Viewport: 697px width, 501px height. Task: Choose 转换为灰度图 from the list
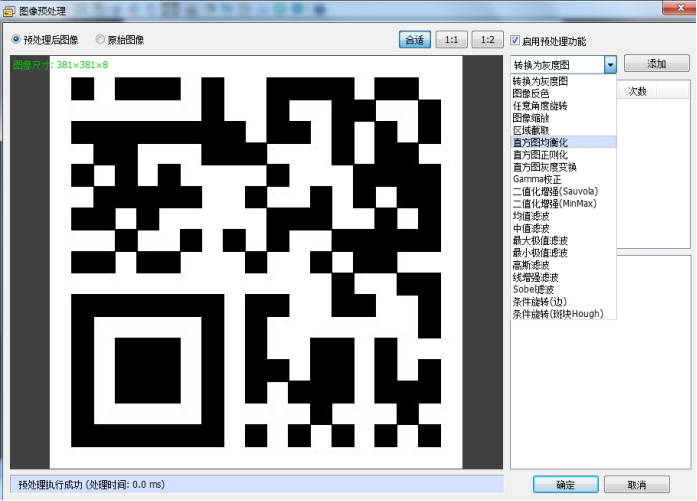564,81
